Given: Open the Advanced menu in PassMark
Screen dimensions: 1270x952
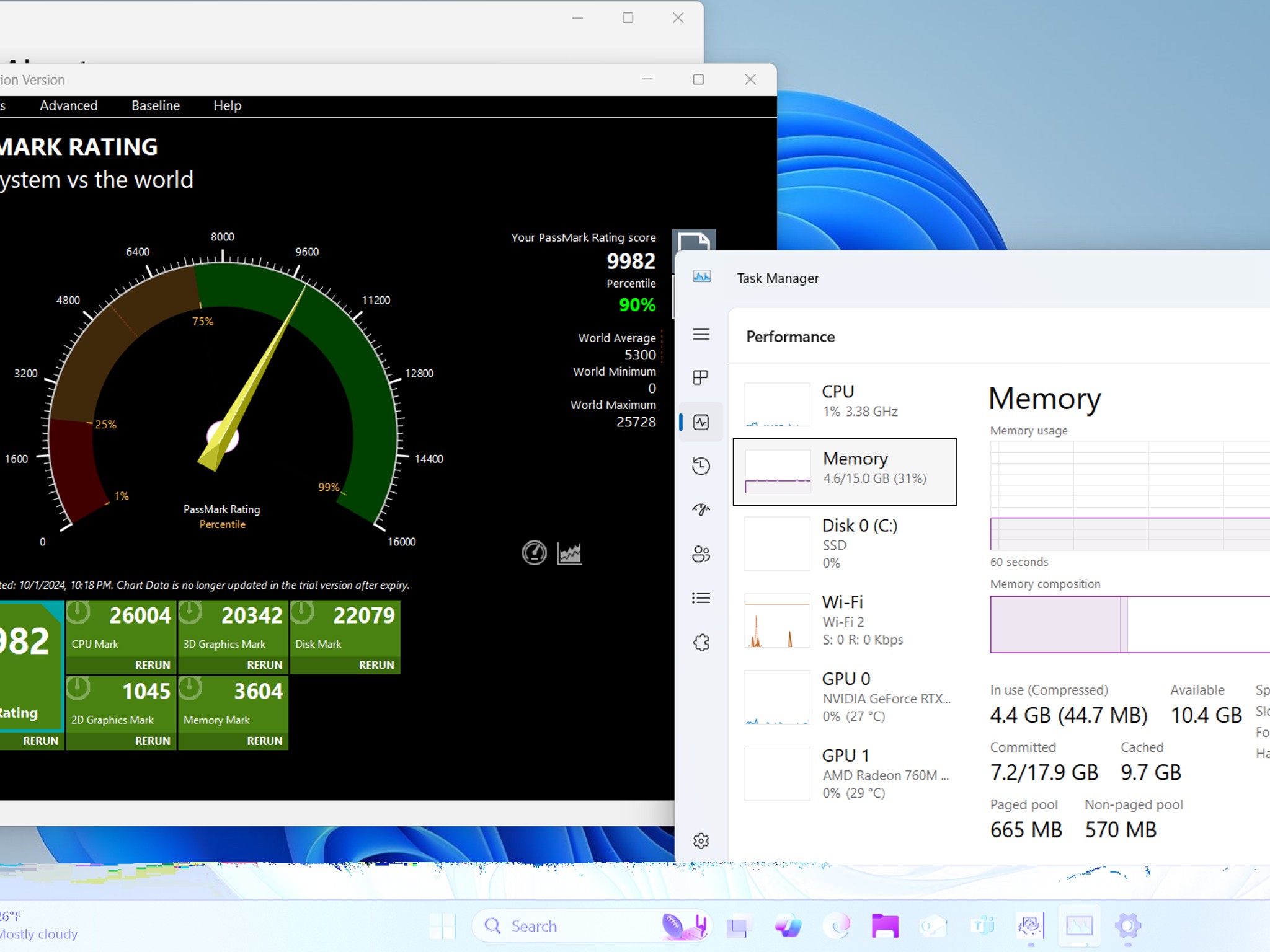Looking at the screenshot, I should 69,105.
